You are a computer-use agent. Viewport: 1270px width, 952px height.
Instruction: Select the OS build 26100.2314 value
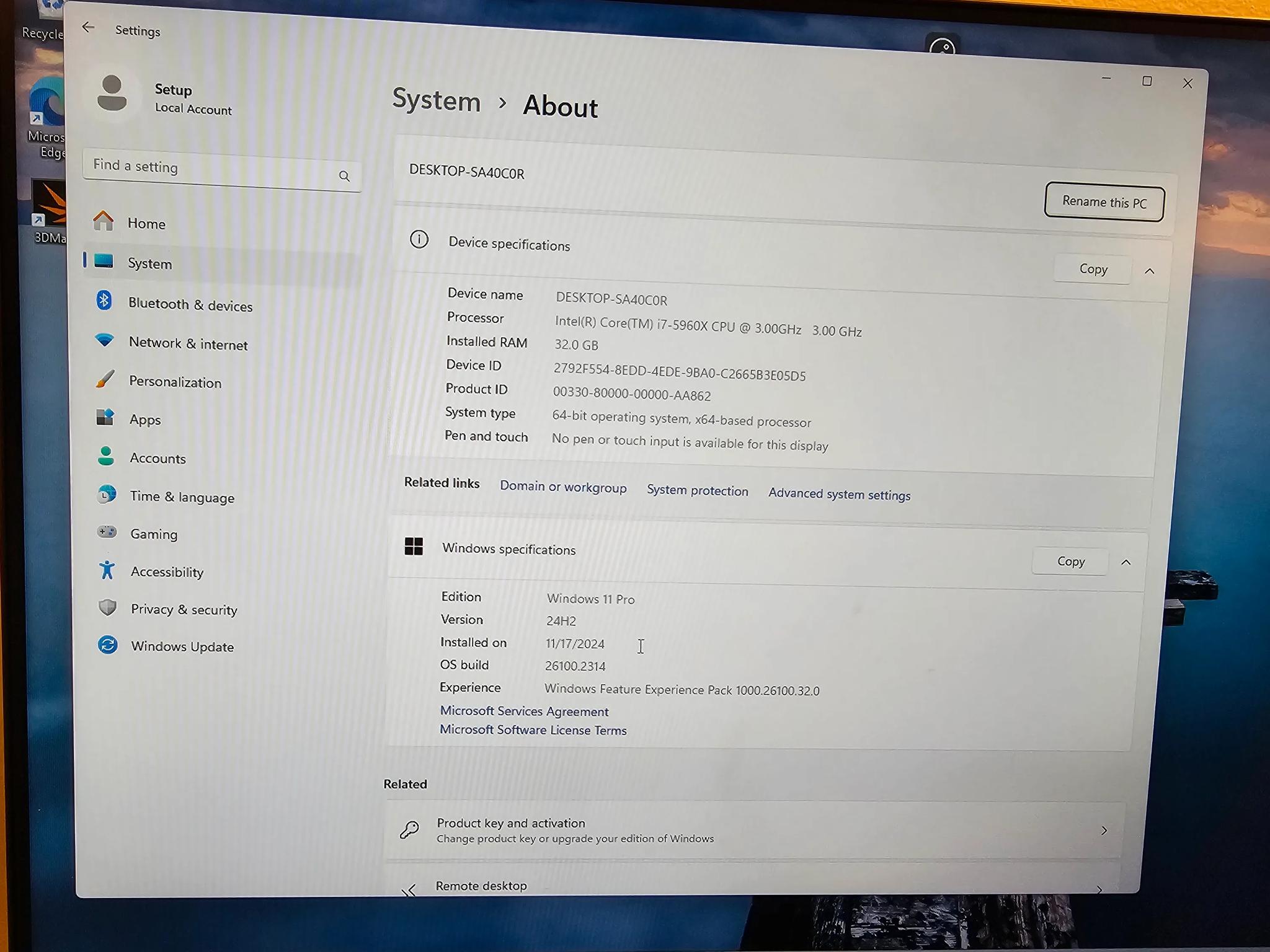(575, 666)
